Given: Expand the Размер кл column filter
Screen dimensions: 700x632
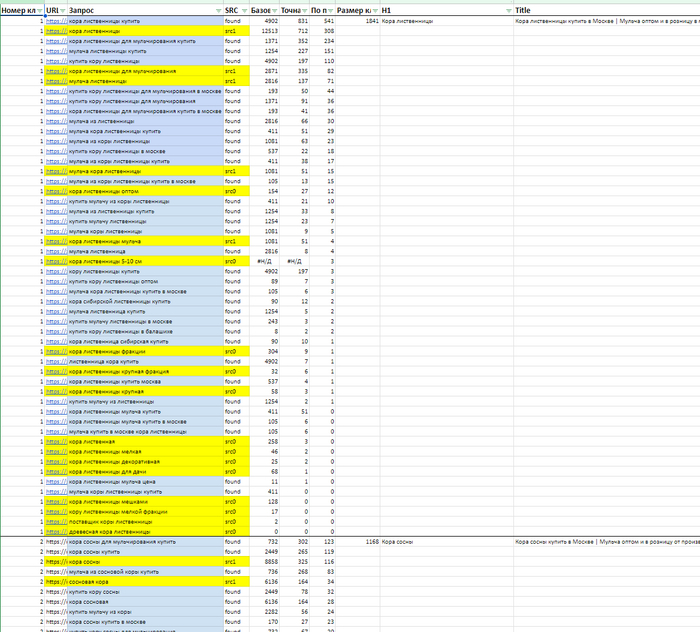Looking at the screenshot, I should coord(374,10).
